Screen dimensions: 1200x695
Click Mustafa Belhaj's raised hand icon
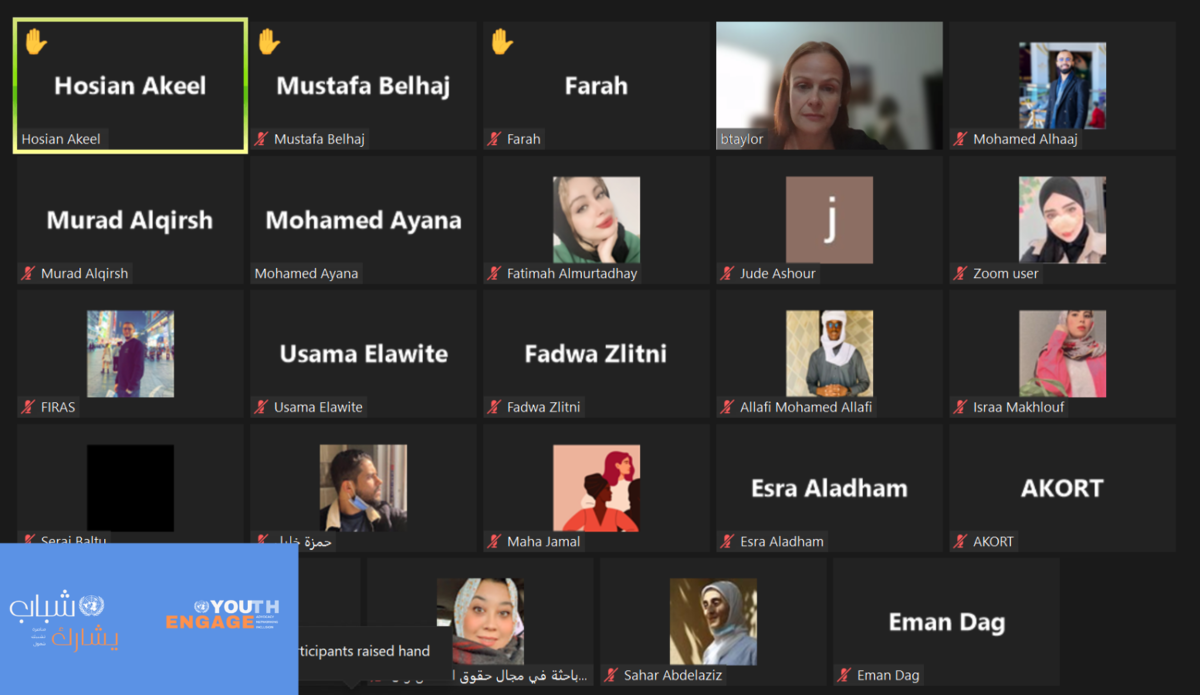(268, 41)
